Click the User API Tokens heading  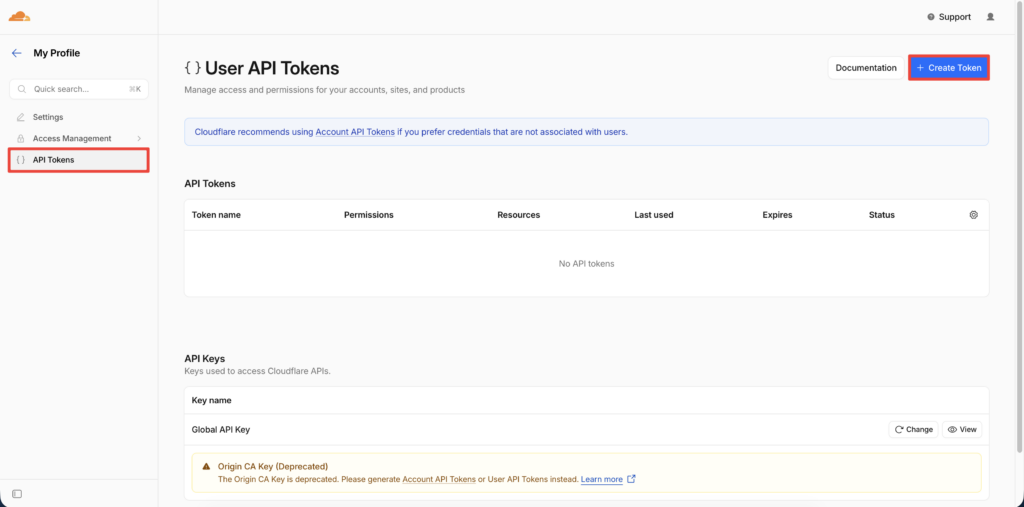272,68
